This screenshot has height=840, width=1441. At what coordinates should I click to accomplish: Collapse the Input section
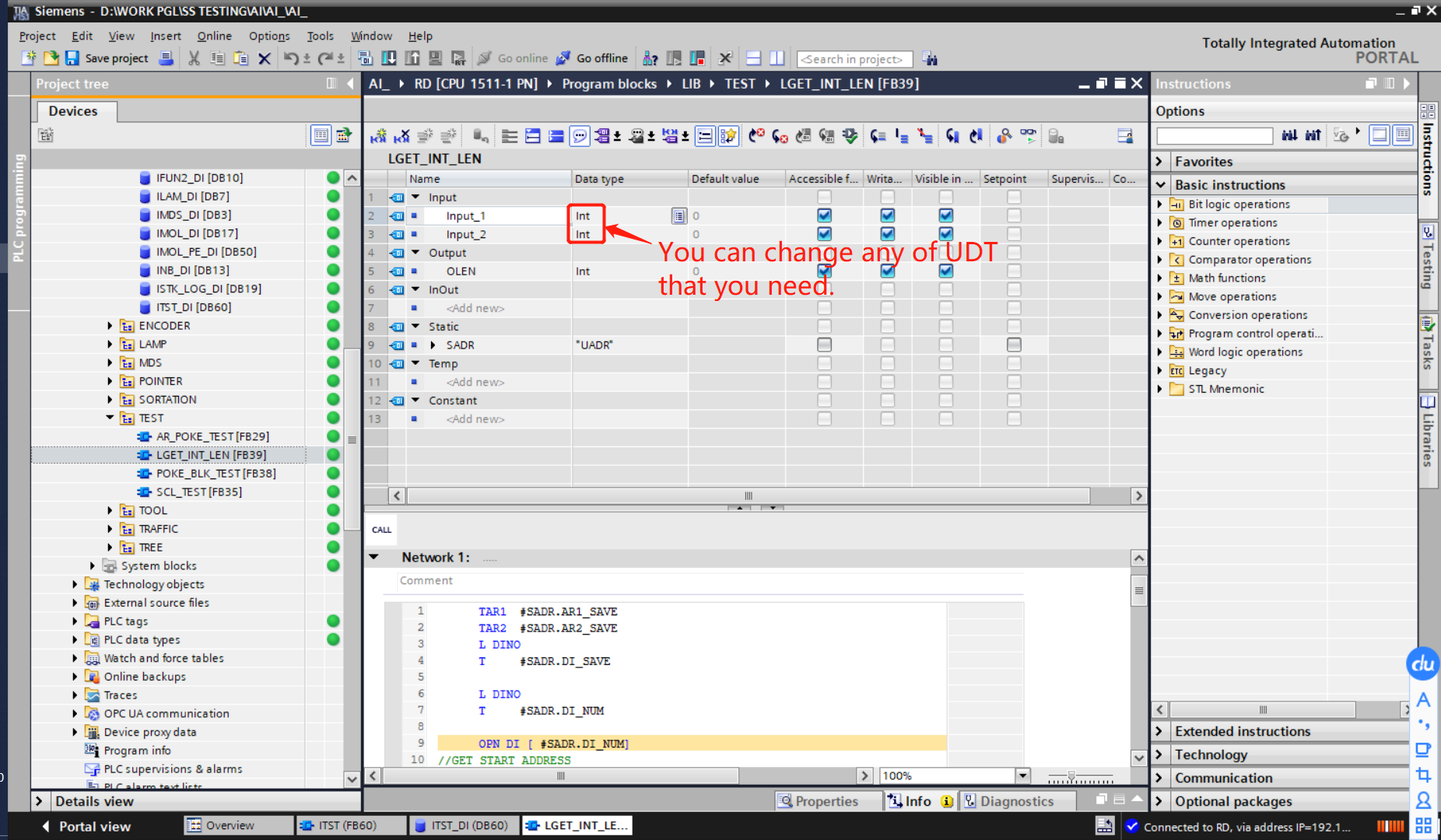[x=415, y=198]
